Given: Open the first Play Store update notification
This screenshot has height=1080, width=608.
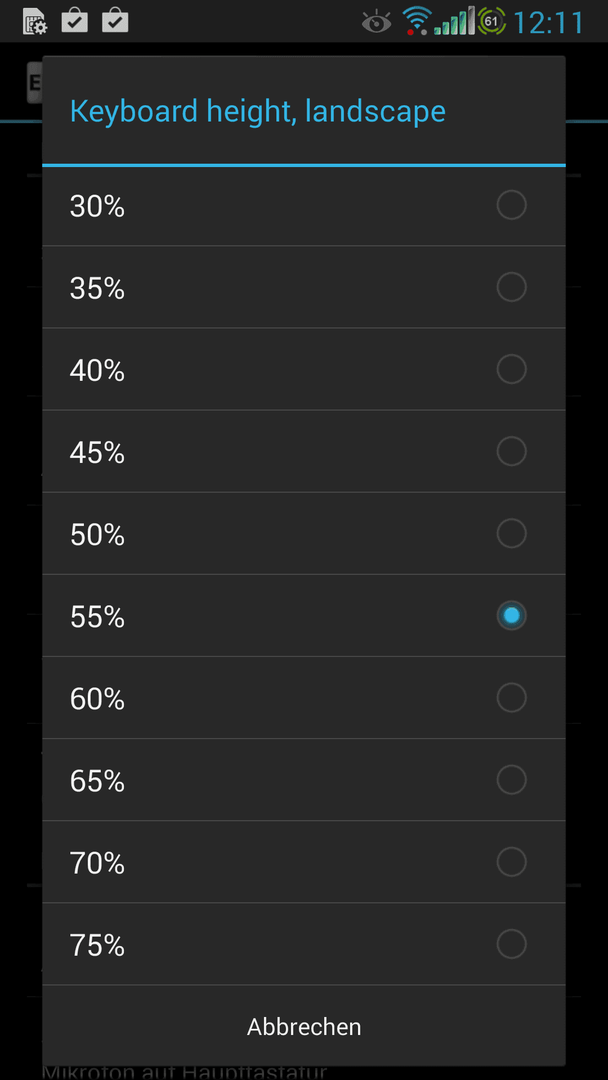Looking at the screenshot, I should click(x=74, y=21).
